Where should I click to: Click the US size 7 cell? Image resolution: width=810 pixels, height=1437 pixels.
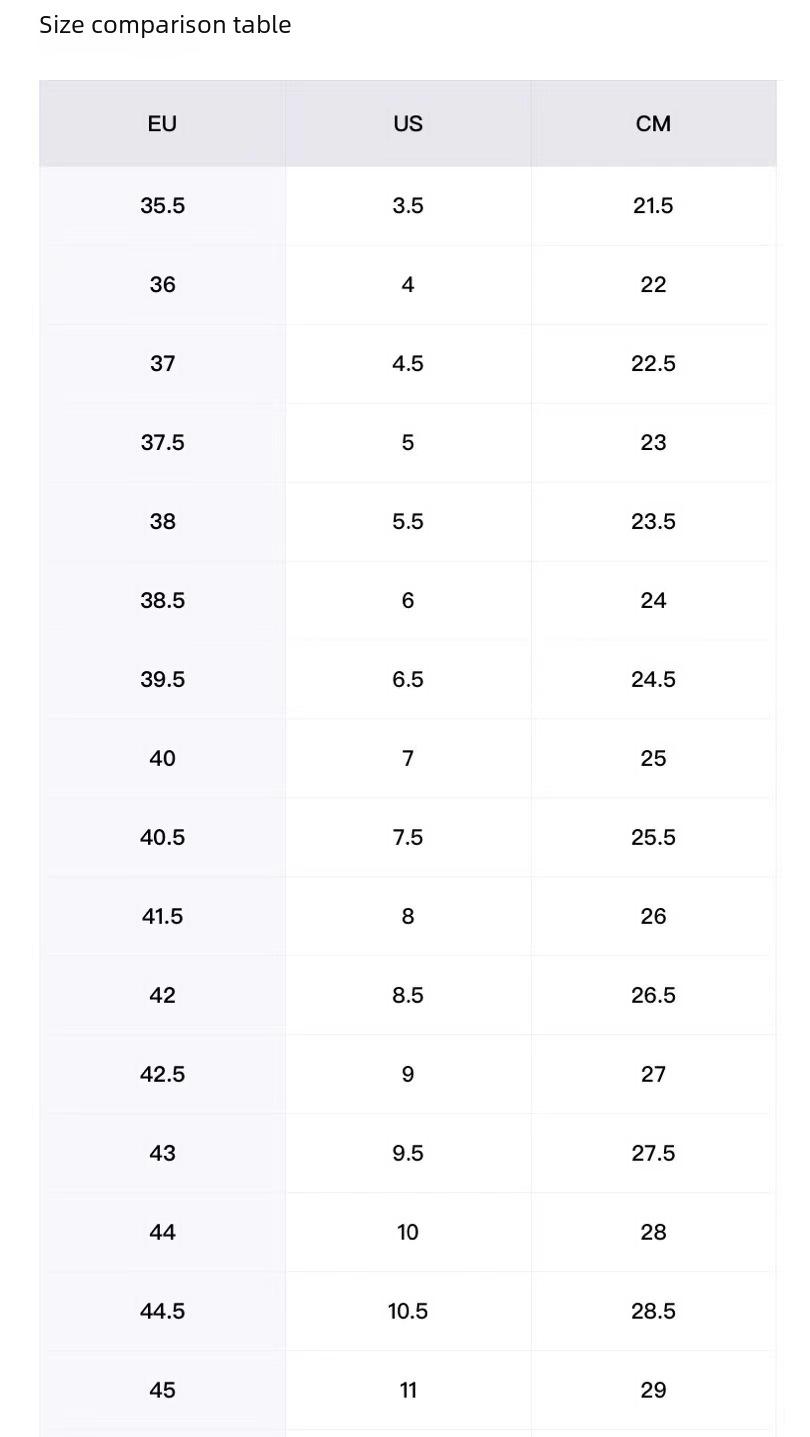pos(408,759)
